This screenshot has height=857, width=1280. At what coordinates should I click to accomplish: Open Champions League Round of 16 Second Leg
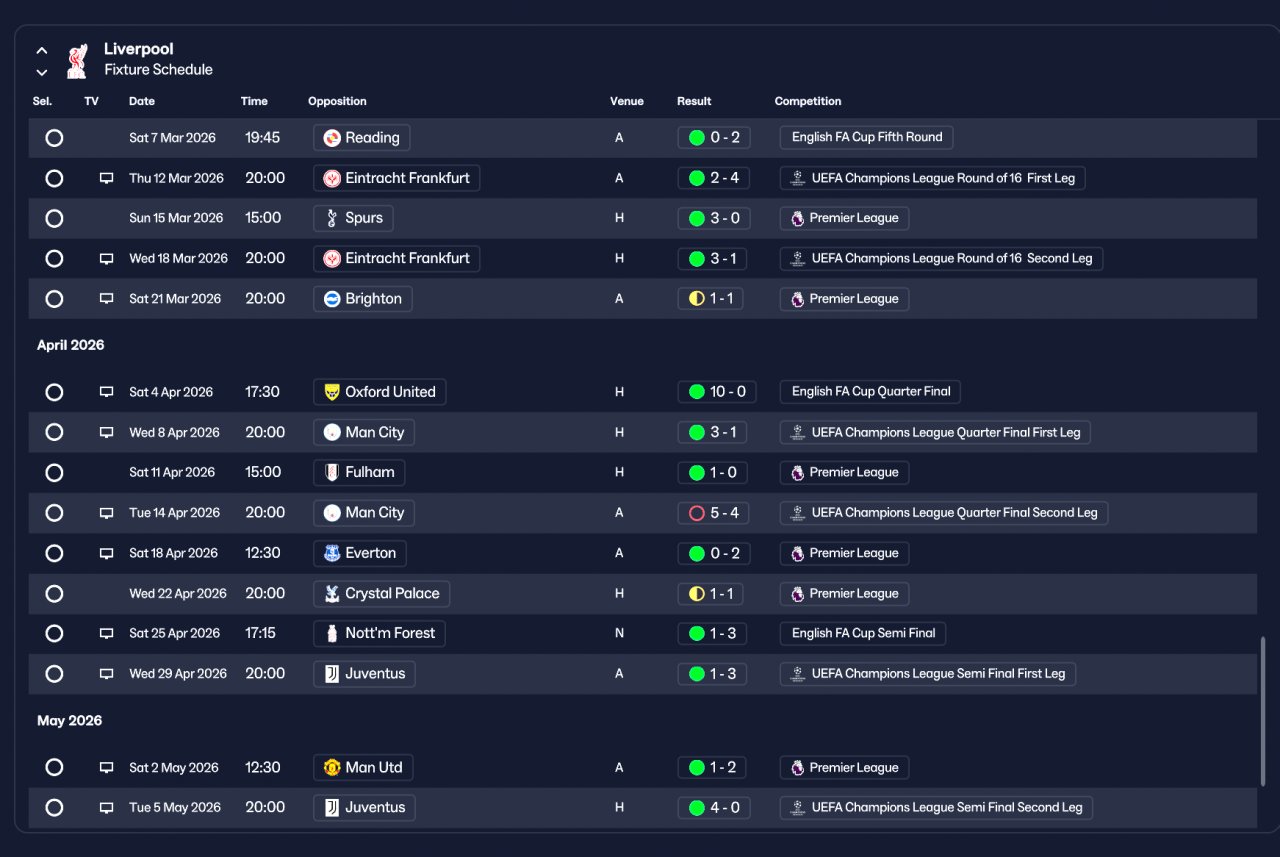pos(941,259)
